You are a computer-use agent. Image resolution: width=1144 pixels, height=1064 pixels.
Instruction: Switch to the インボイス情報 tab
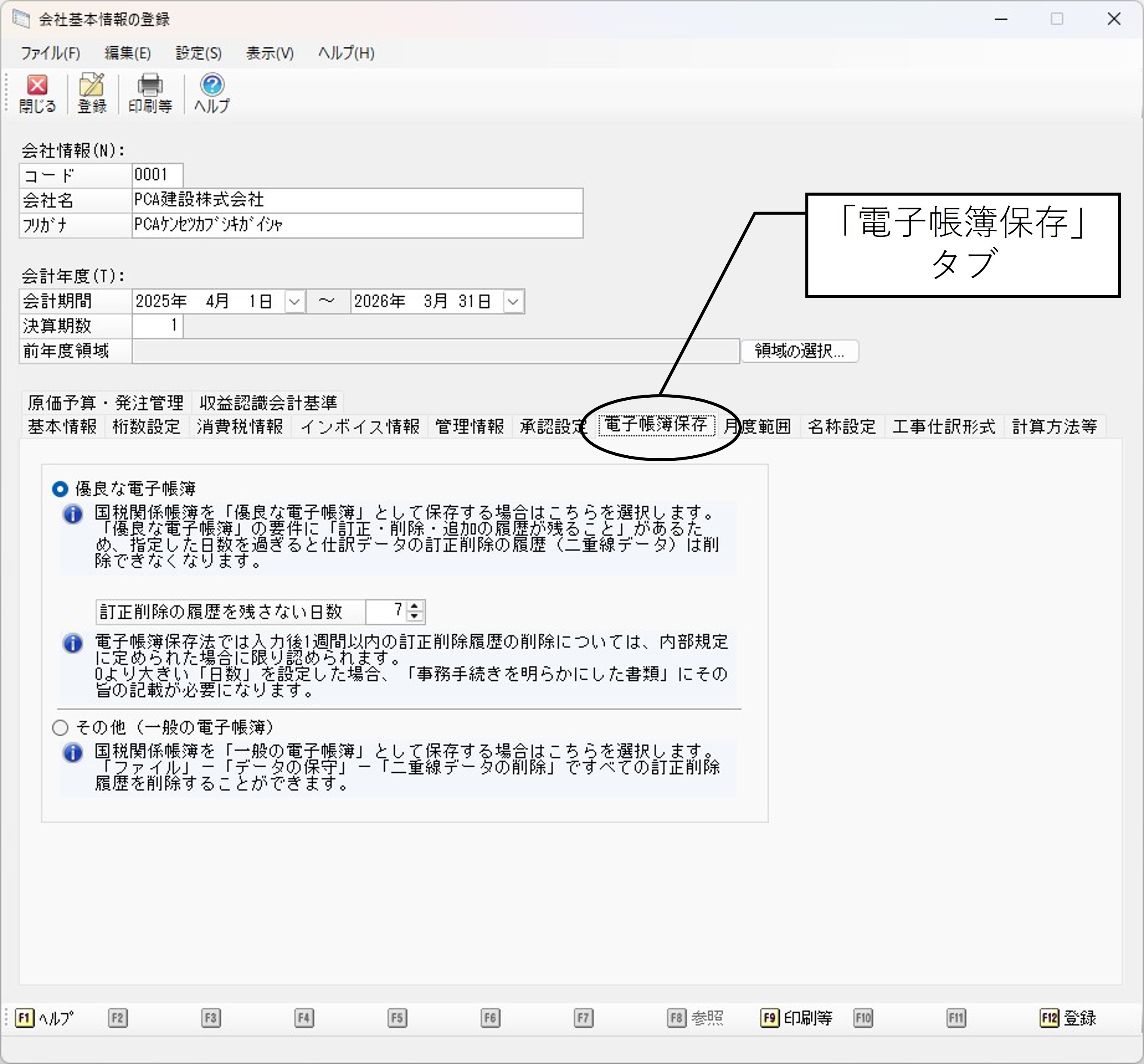point(360,426)
